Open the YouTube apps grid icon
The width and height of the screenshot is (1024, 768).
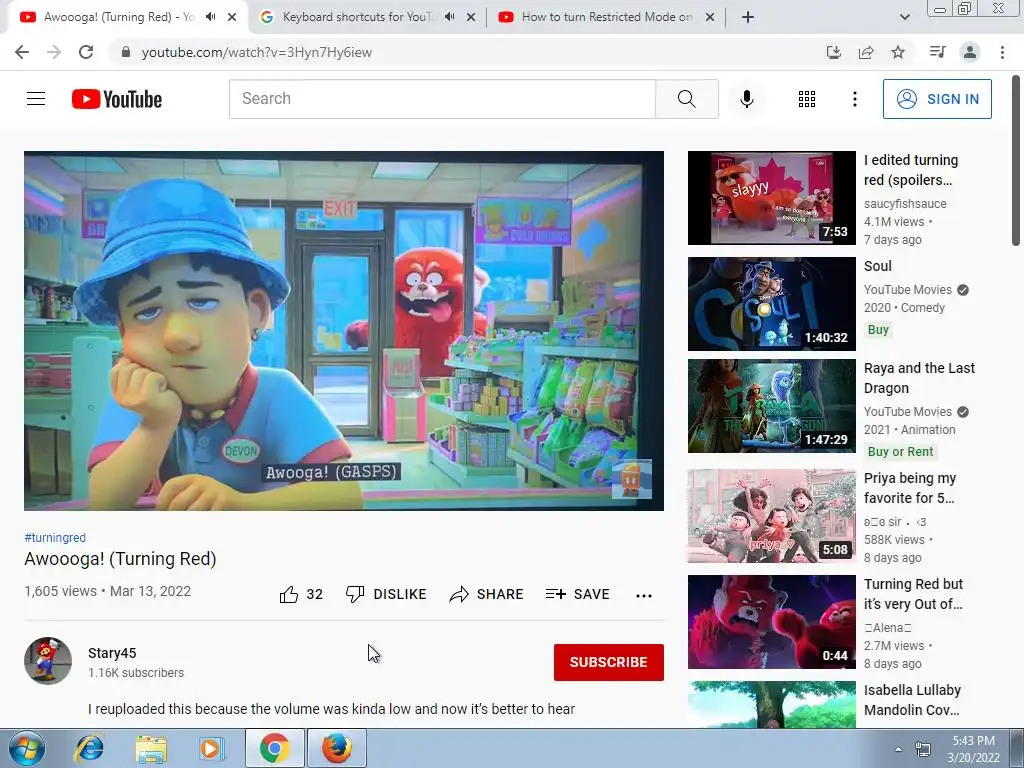(807, 99)
